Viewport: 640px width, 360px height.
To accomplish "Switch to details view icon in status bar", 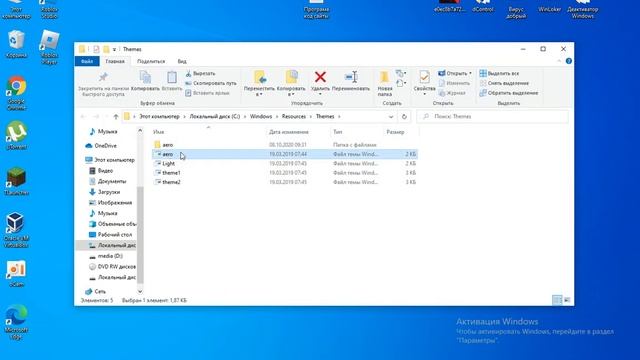I will tap(557, 300).
